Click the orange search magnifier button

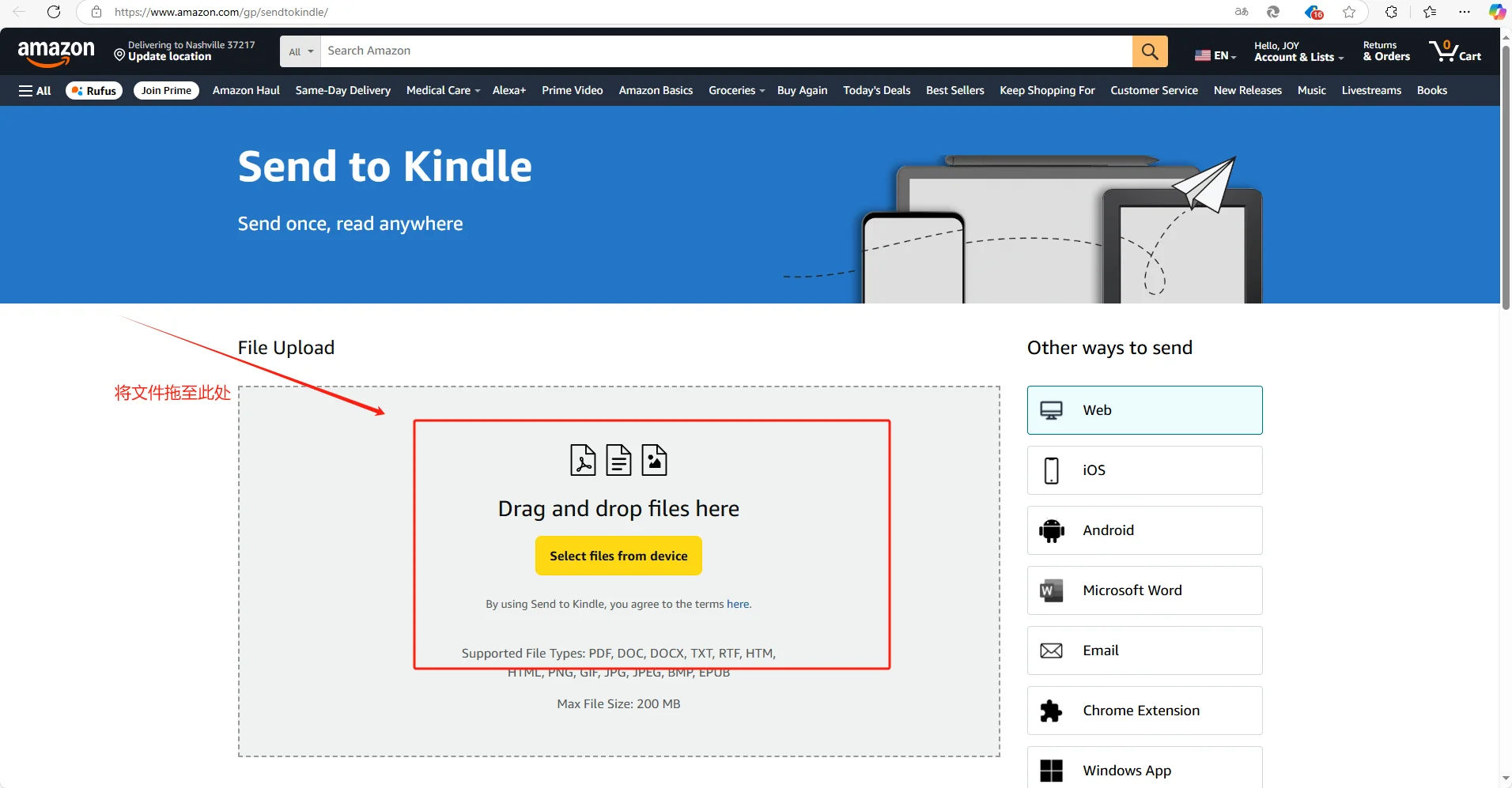(x=1150, y=51)
